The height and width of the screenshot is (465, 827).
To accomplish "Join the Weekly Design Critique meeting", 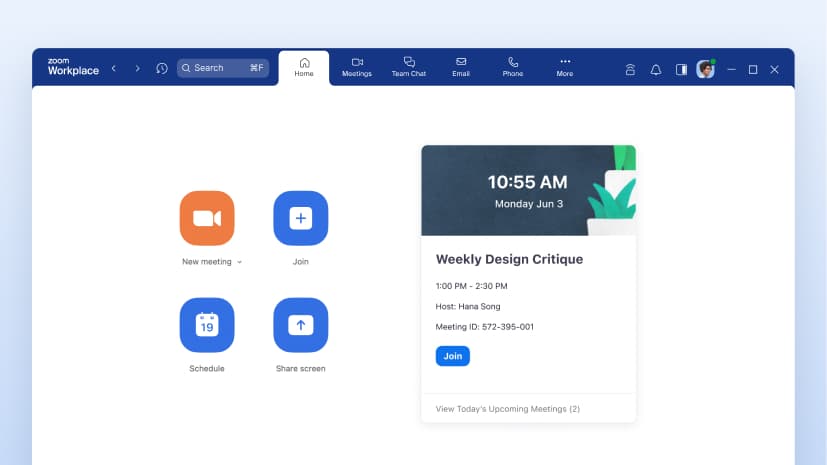I will coord(452,356).
